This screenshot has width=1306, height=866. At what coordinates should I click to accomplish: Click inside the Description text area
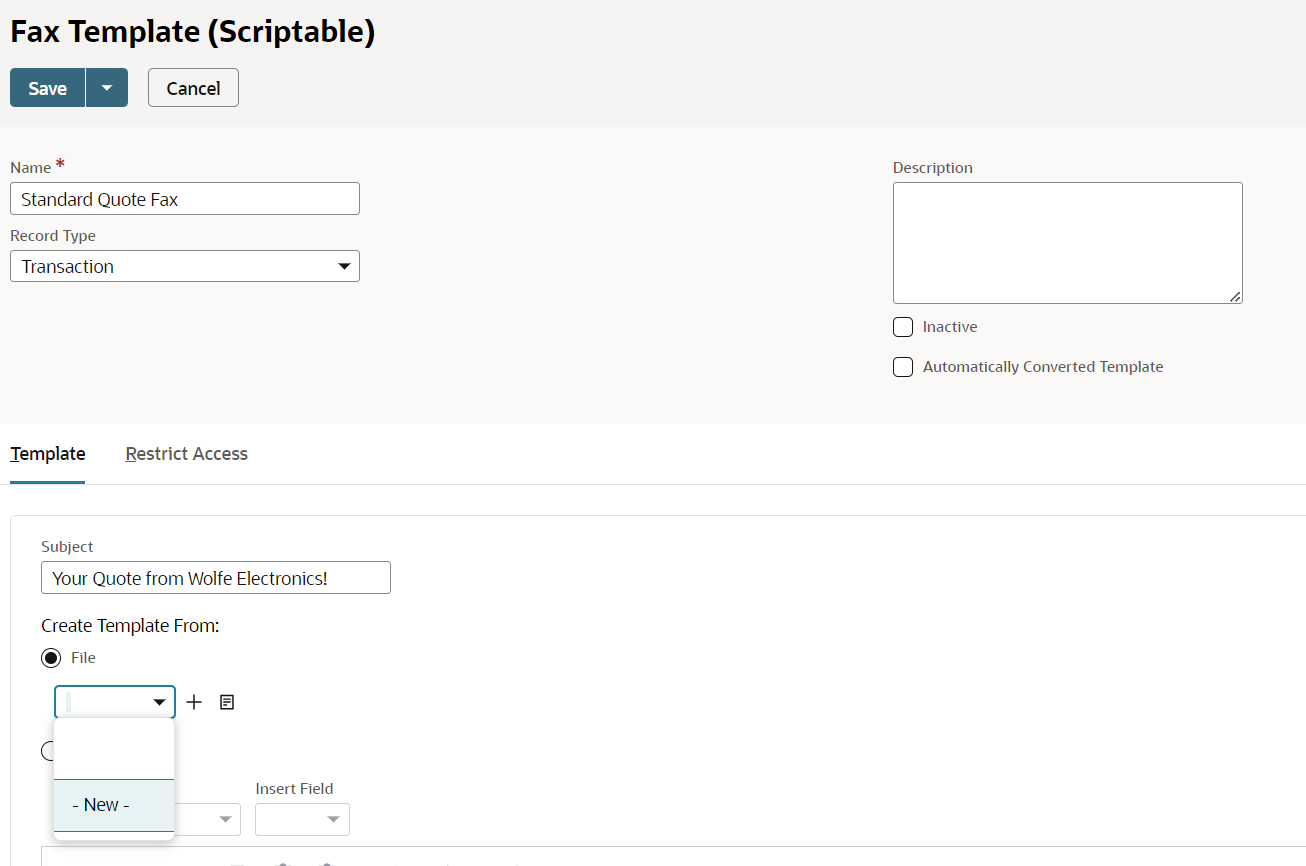pyautogui.click(x=1067, y=243)
